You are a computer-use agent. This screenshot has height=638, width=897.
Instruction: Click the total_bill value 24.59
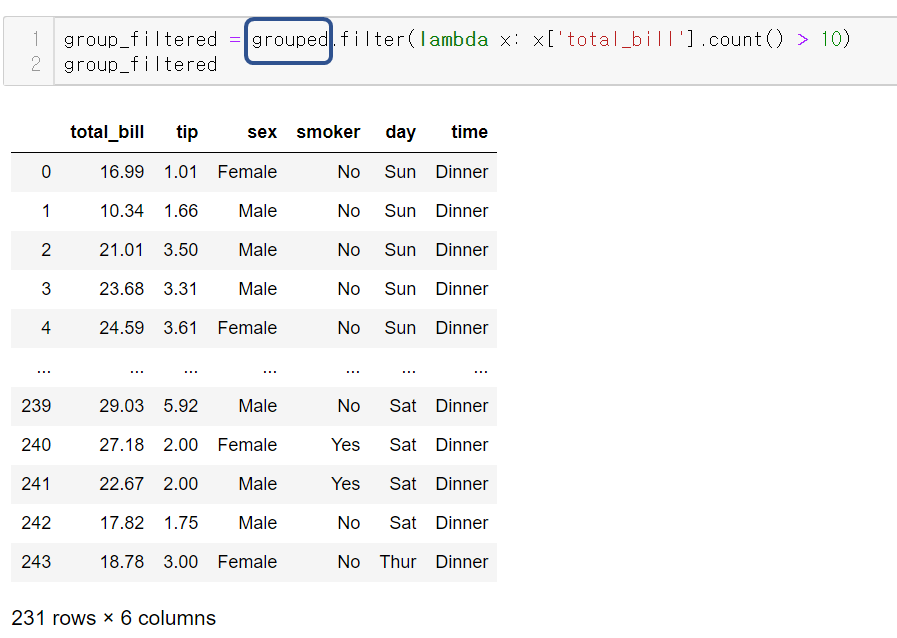[122, 328]
